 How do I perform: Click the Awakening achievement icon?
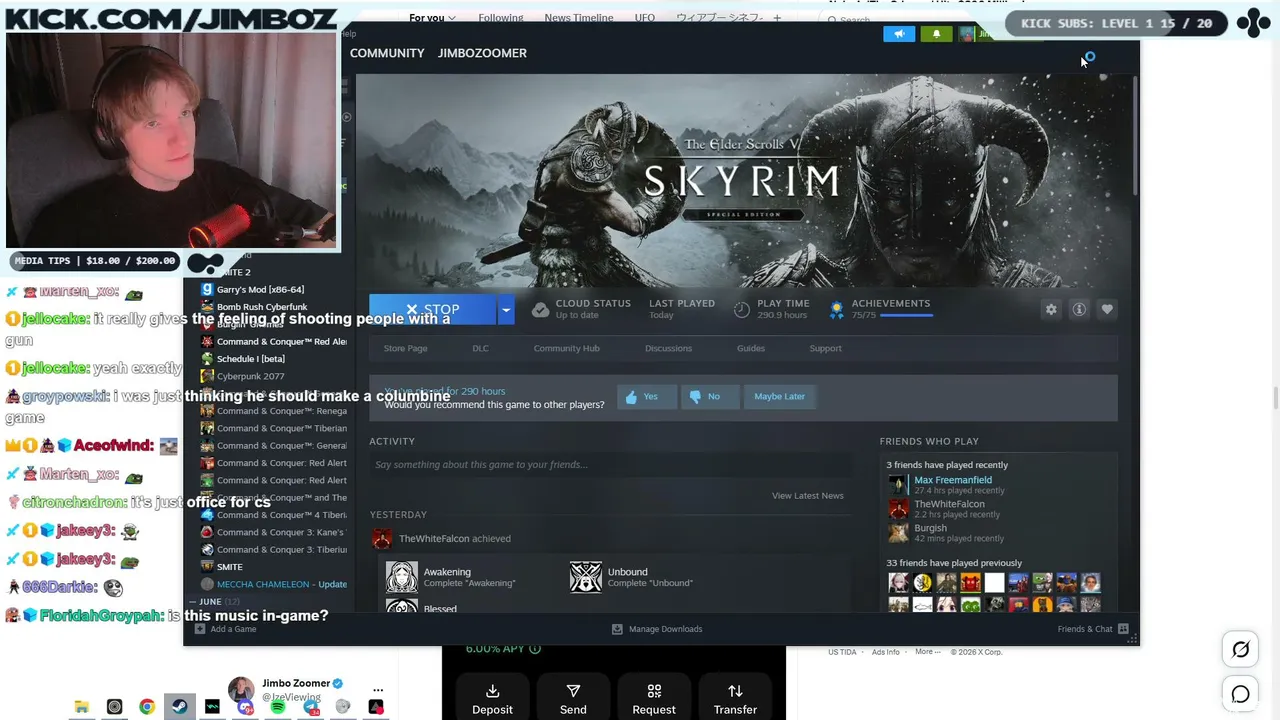tap(402, 577)
